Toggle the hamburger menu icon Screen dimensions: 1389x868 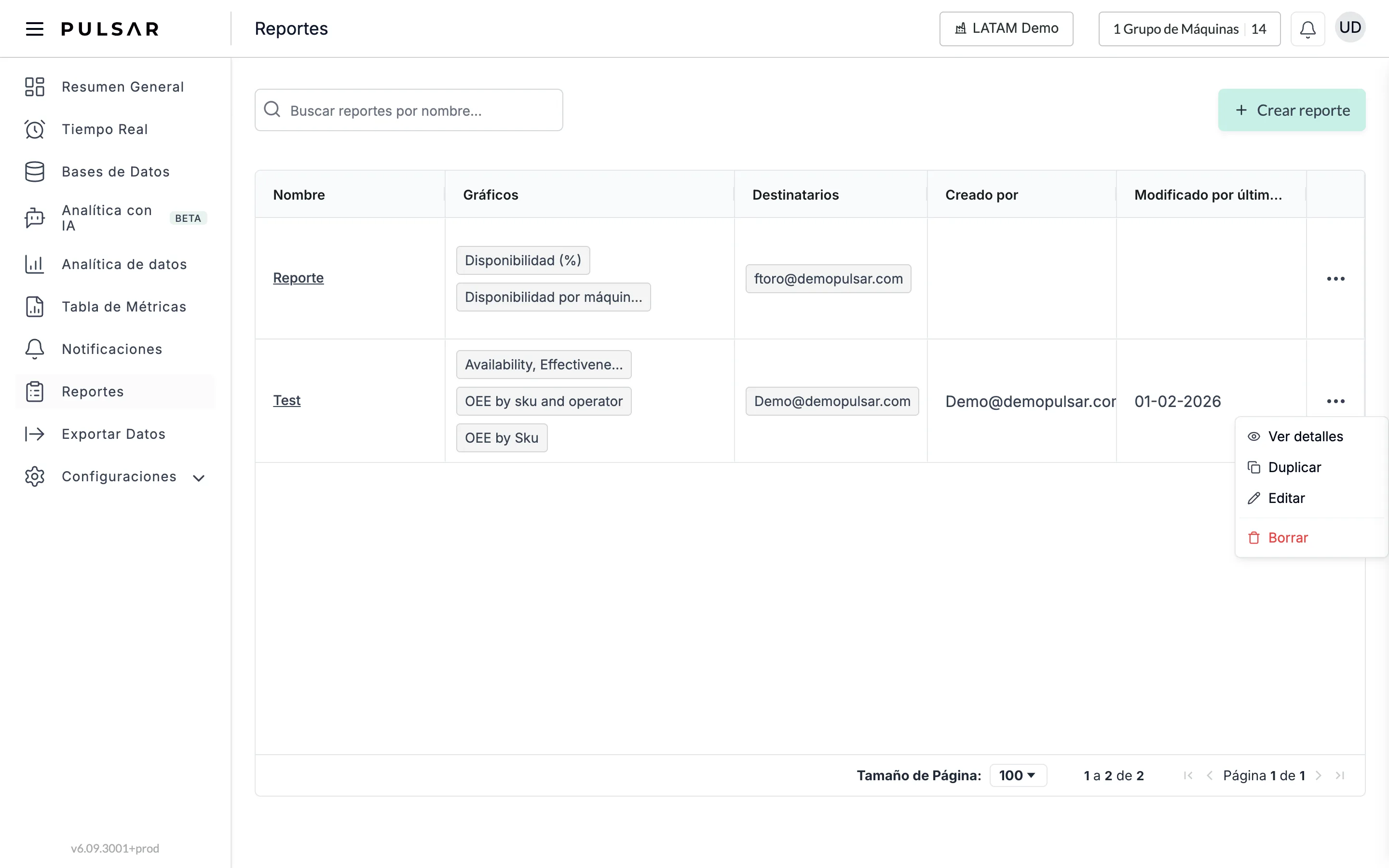34,29
